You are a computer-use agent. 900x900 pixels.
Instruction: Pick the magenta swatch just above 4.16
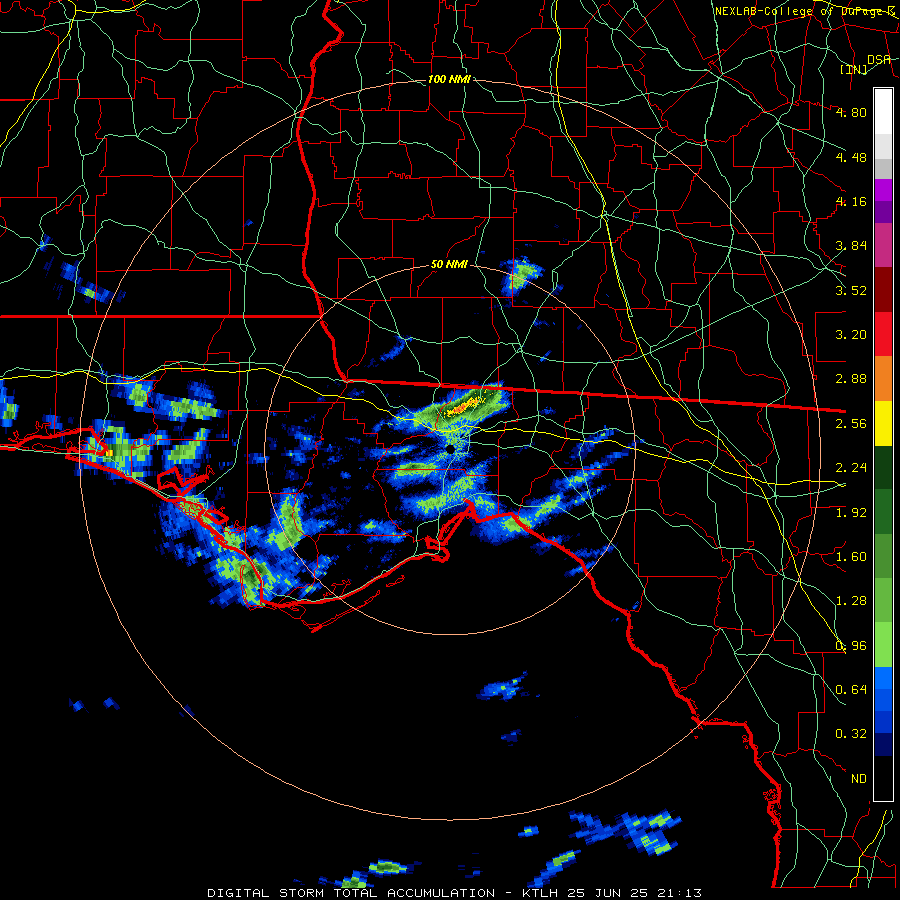(883, 190)
